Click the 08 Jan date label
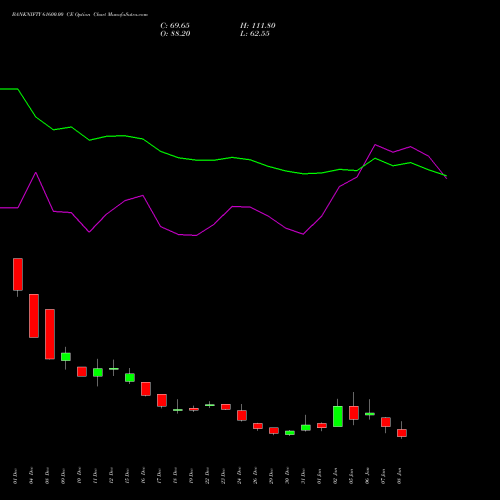 399,476
